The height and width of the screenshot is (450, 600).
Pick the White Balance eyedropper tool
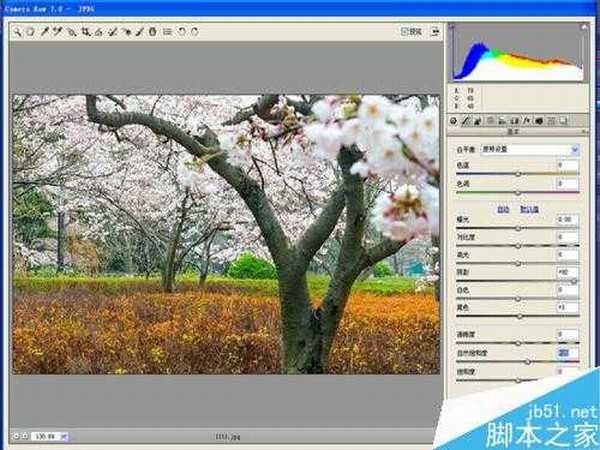tap(45, 31)
